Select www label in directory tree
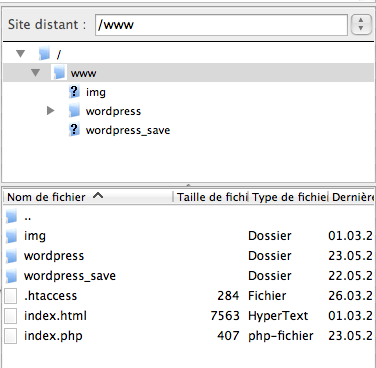 (x=83, y=73)
